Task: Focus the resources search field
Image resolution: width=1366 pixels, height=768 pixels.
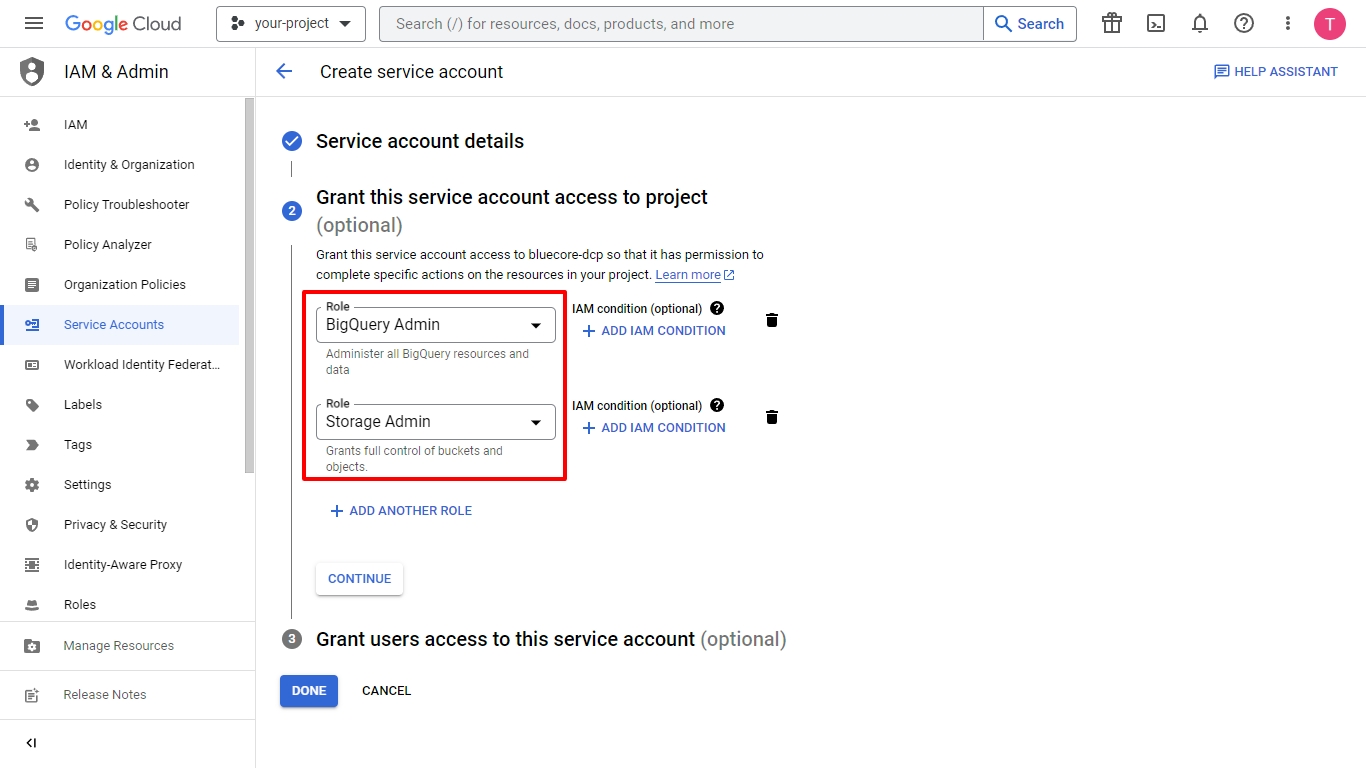Action: pyautogui.click(x=680, y=24)
